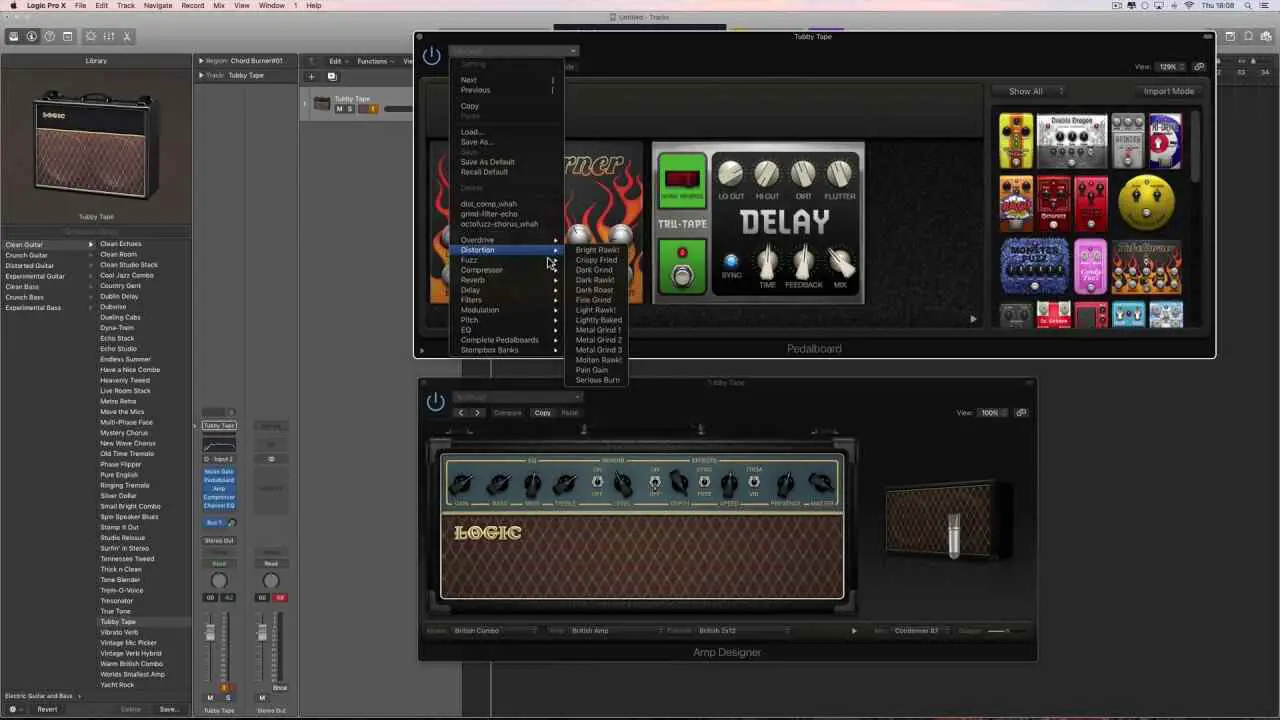This screenshot has height=720, width=1280.
Task: Click the Compare button in Amp Designer
Action: coord(507,412)
